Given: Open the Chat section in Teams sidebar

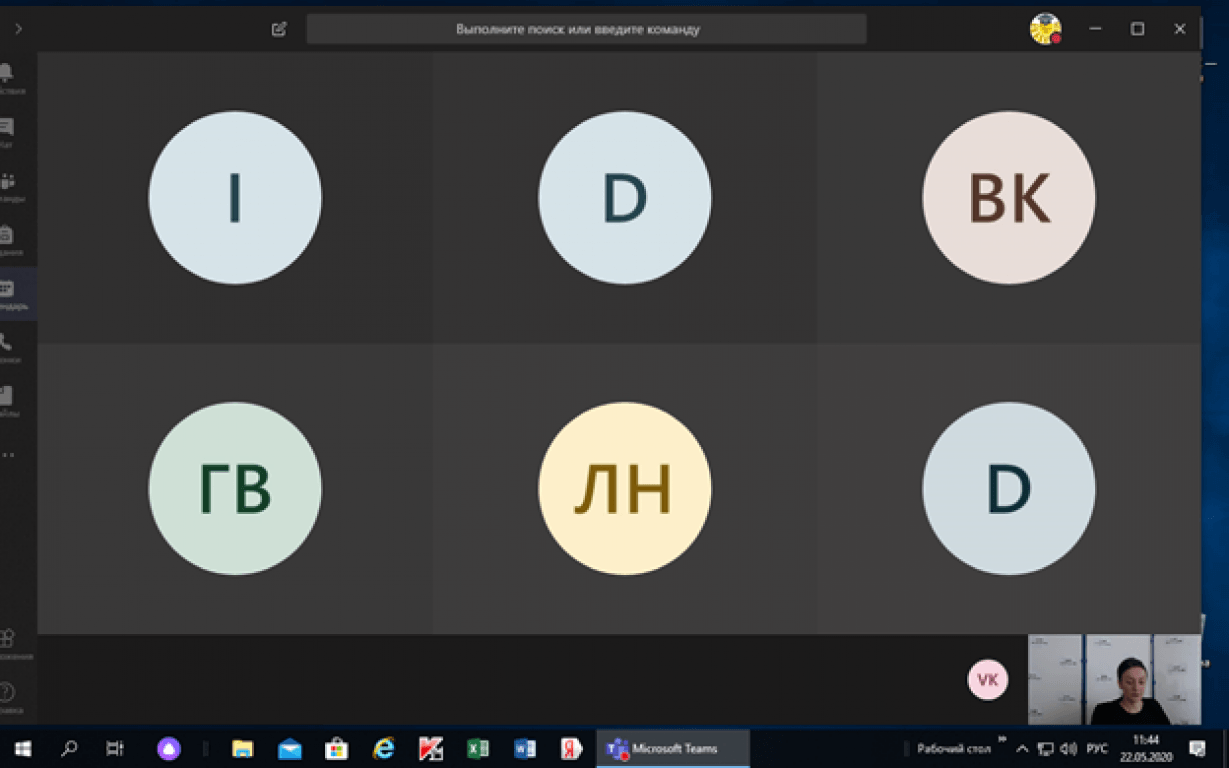Looking at the screenshot, I should (x=7, y=129).
